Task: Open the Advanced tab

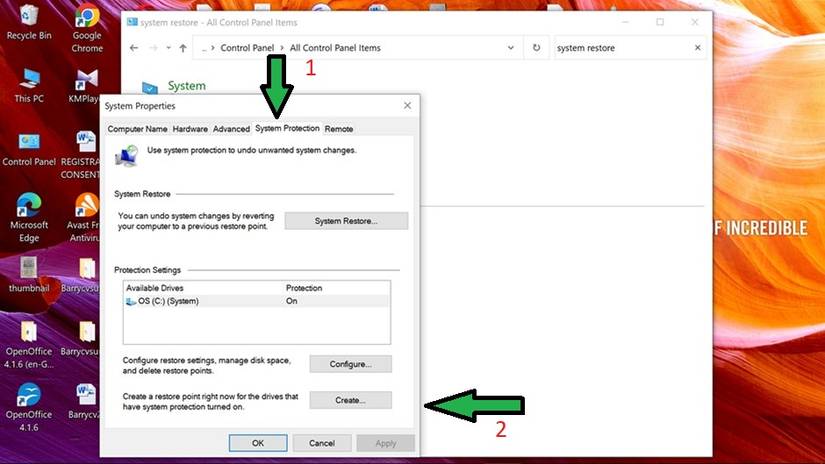Action: (x=231, y=129)
